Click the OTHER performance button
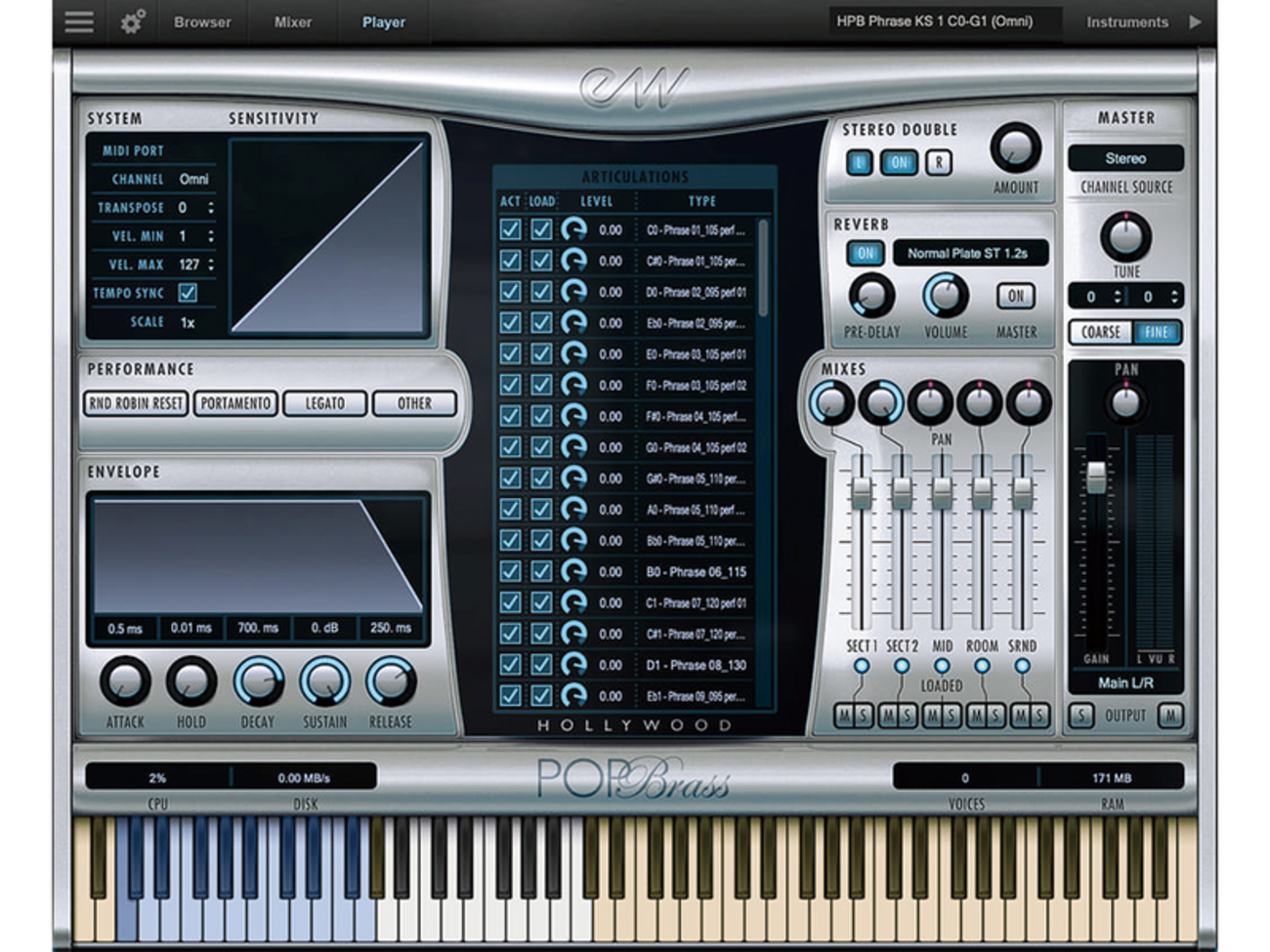Image resolution: width=1270 pixels, height=952 pixels. [x=414, y=403]
